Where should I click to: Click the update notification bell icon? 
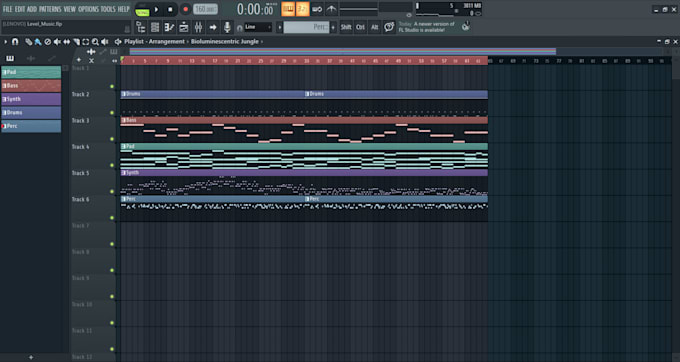pyautogui.click(x=466, y=27)
